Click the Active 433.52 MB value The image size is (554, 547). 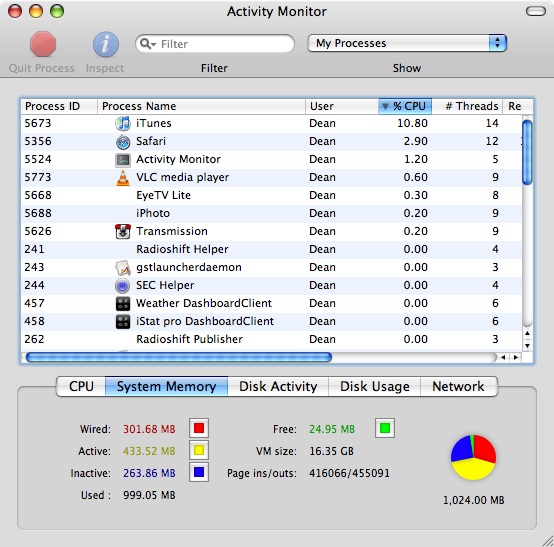click(149, 451)
